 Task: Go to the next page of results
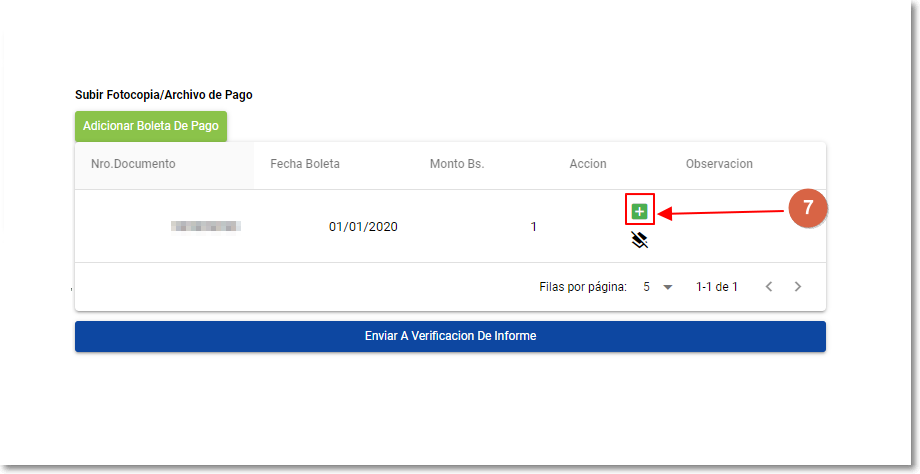pos(798,287)
